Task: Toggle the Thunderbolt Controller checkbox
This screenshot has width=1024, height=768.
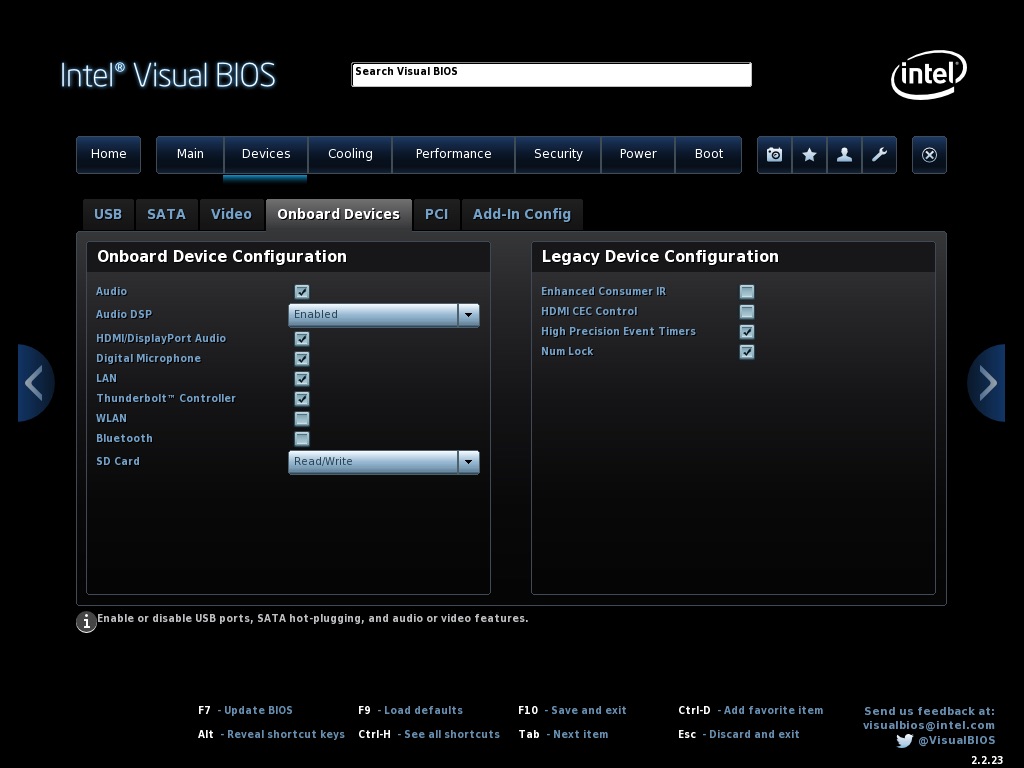Action: coord(302,398)
